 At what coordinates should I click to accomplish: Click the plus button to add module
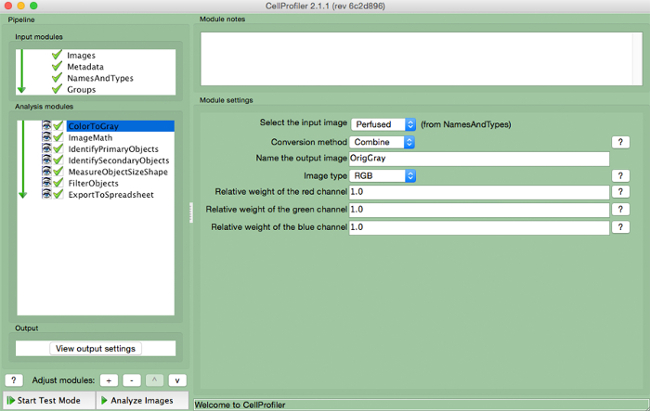click(x=110, y=380)
